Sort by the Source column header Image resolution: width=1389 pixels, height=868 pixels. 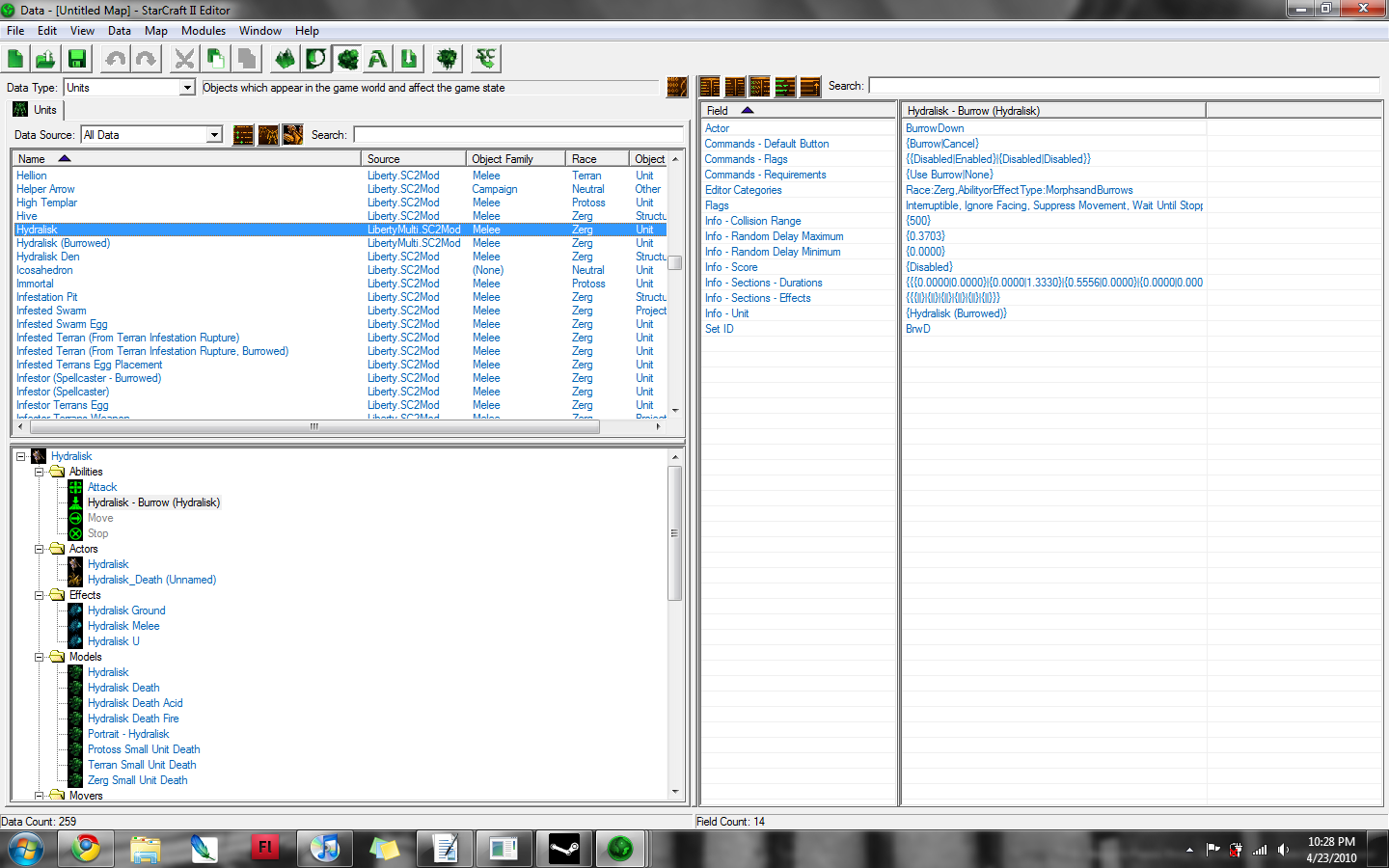click(414, 159)
